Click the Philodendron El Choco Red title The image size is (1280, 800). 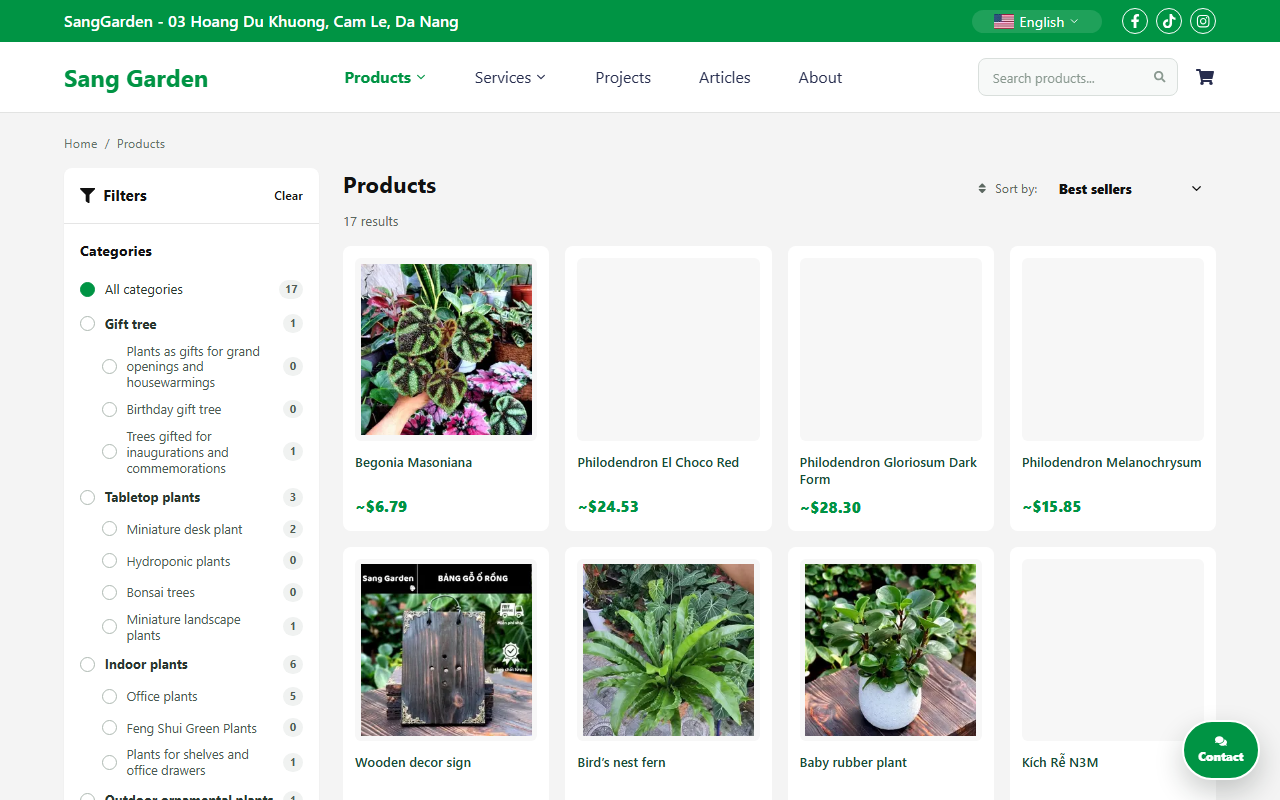pos(658,463)
